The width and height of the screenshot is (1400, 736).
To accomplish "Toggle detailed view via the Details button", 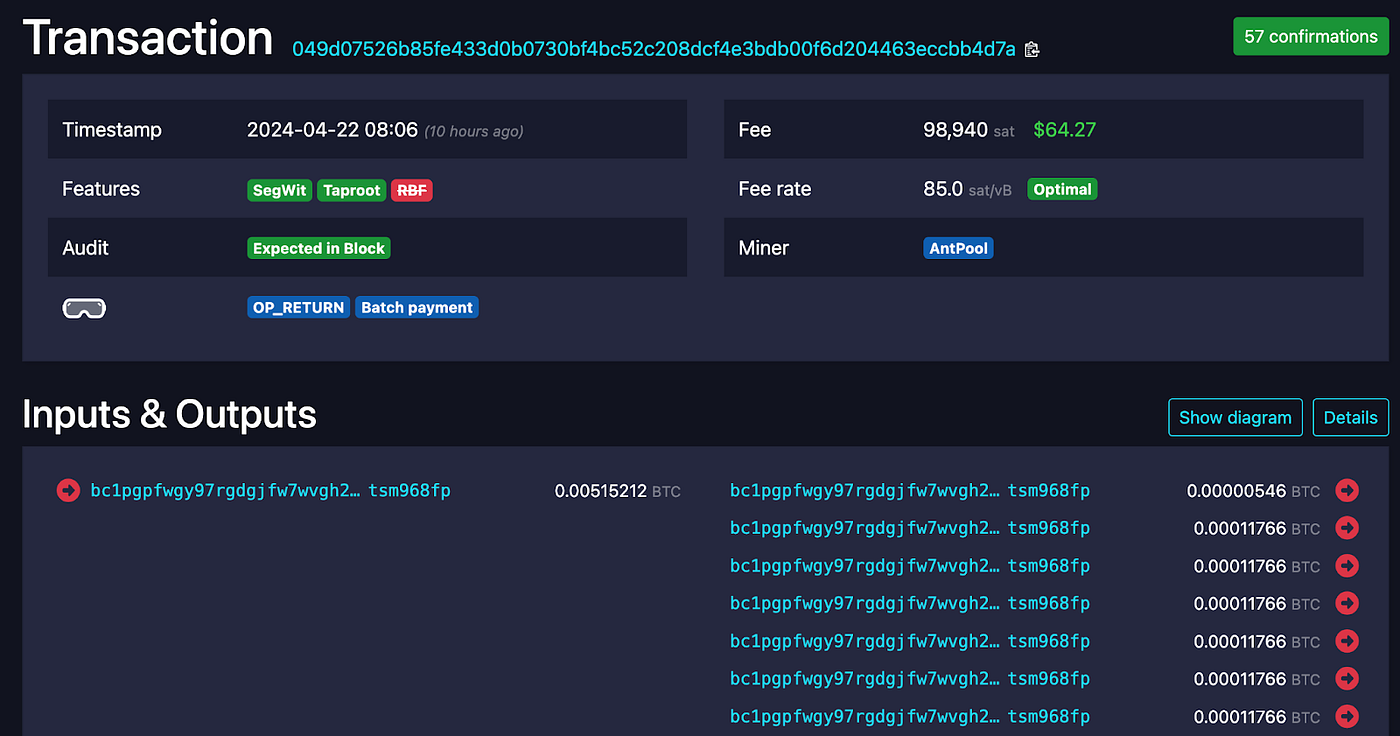I will [1350, 417].
